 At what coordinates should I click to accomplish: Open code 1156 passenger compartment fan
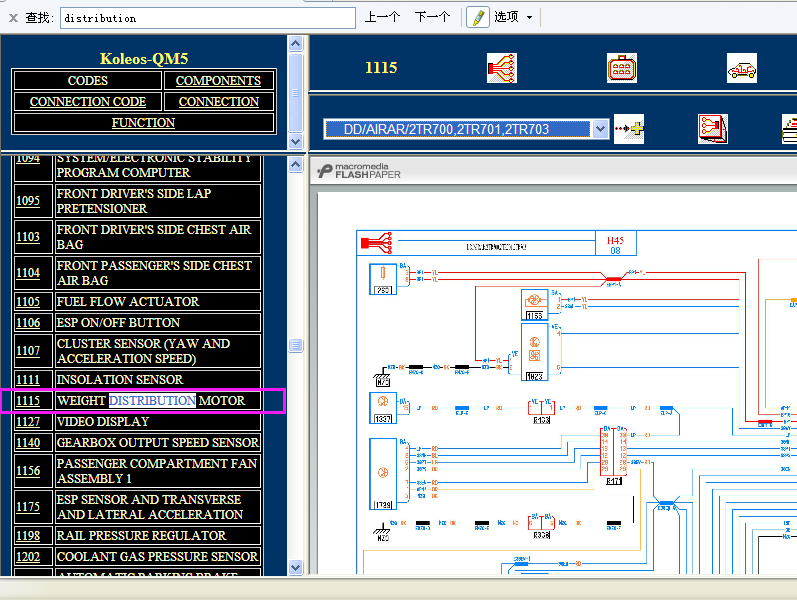pos(28,471)
